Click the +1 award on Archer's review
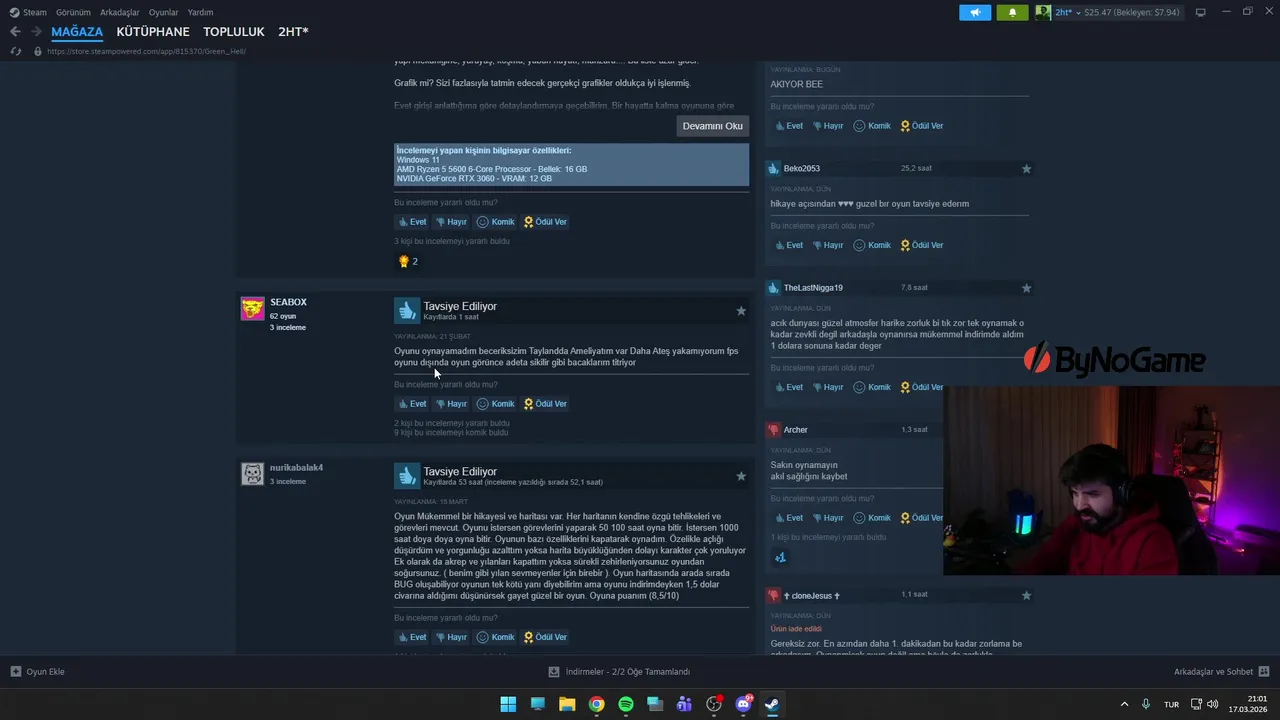Screen dimensions: 1280x720 pos(780,557)
